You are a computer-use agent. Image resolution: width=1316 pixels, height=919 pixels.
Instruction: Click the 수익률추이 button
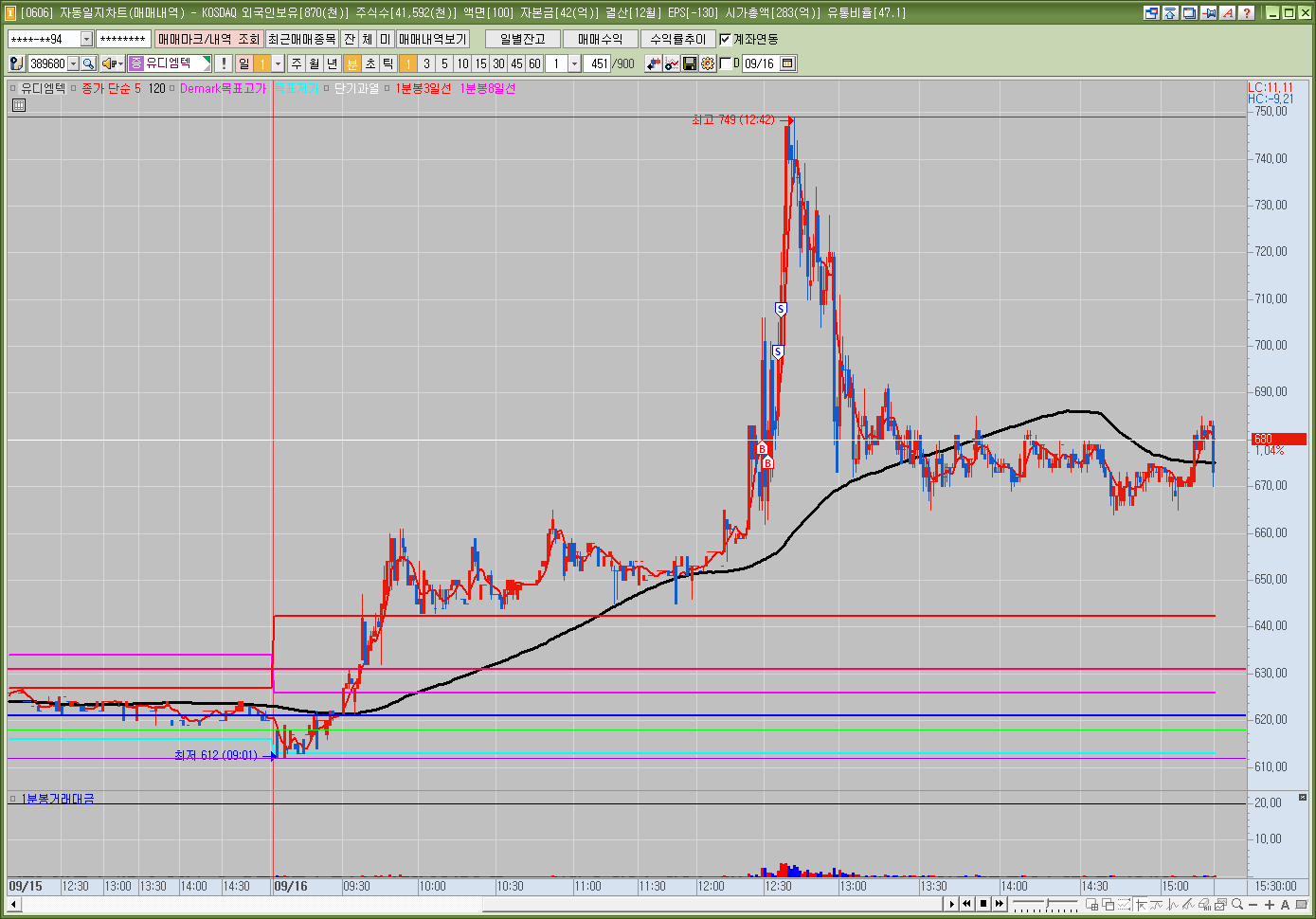tap(678, 39)
